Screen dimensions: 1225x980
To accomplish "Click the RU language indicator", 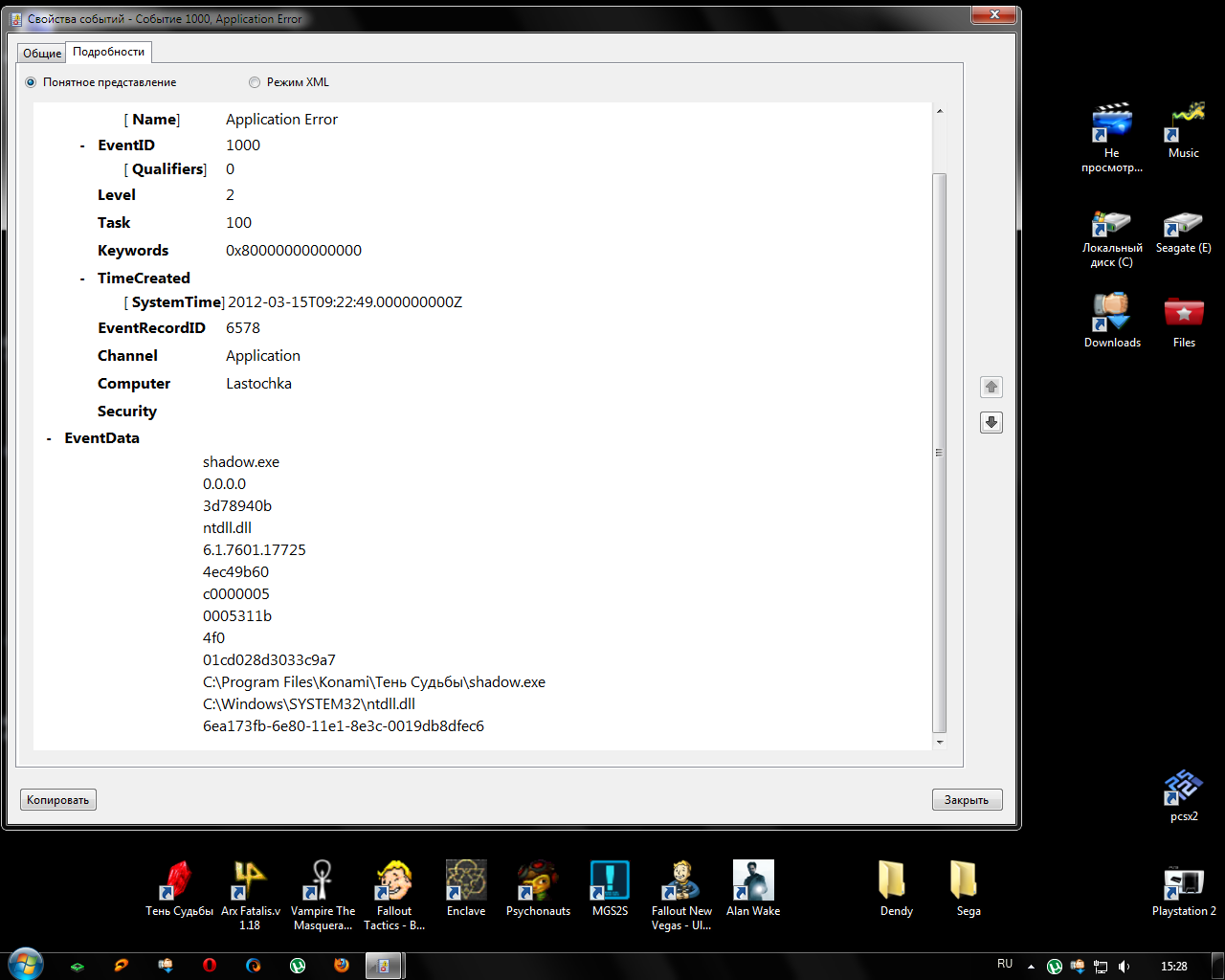I will coord(1005,965).
